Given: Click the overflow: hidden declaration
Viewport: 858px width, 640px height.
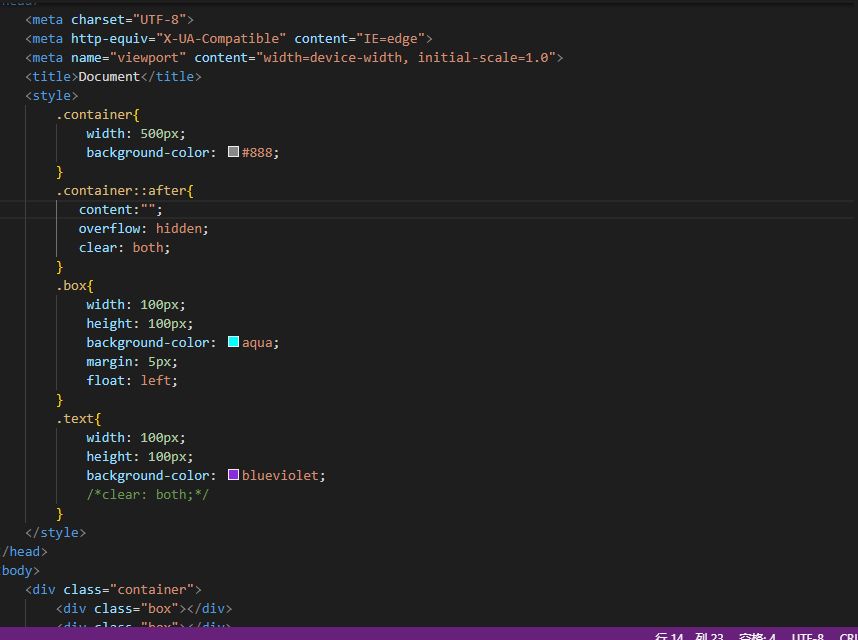Looking at the screenshot, I should (x=144, y=229).
